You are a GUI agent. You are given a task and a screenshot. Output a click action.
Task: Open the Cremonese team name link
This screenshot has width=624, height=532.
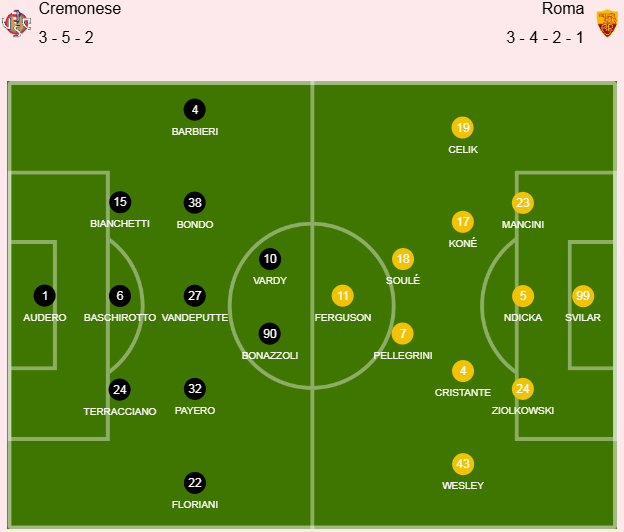(80, 9)
